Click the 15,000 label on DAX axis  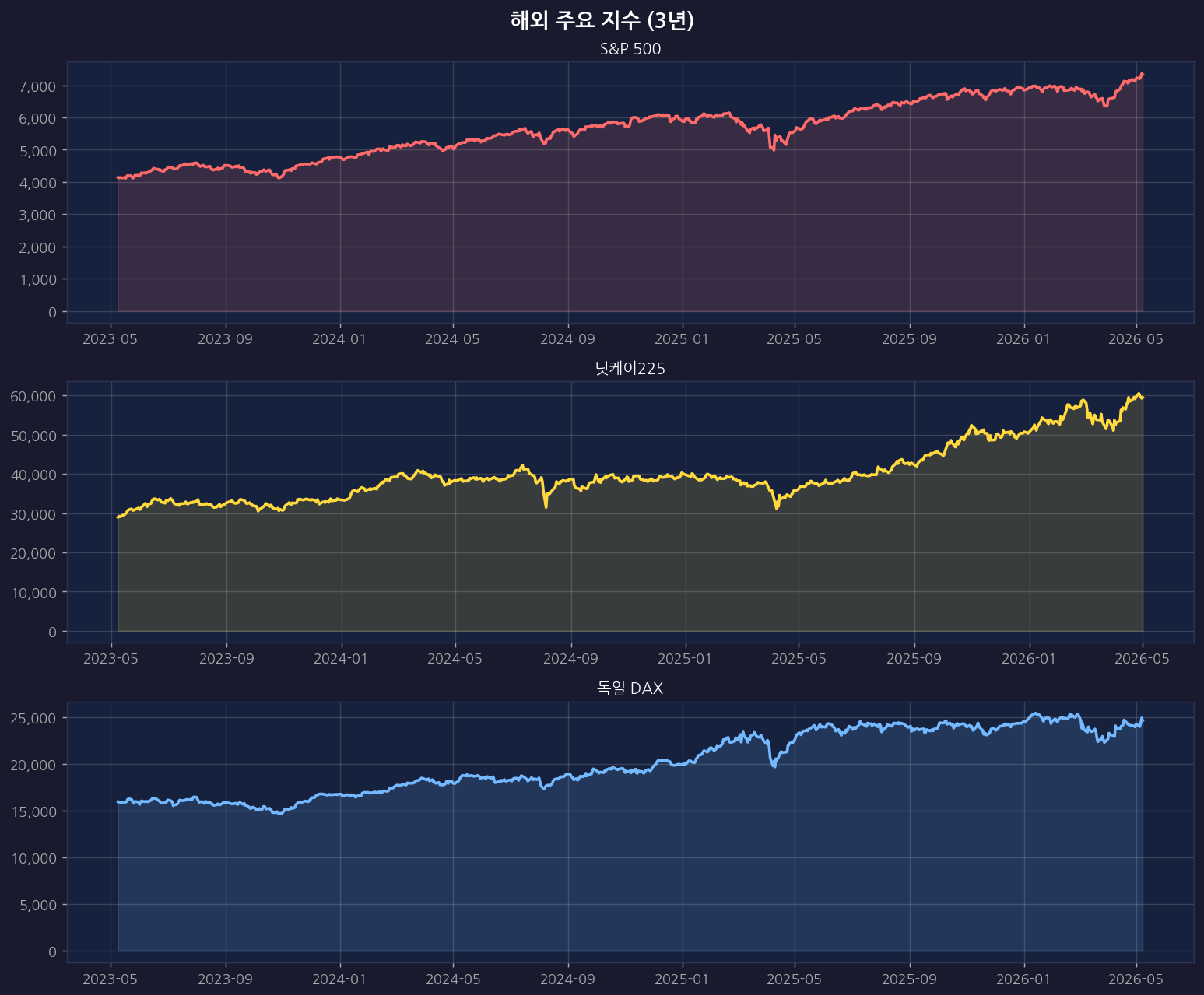(x=33, y=811)
